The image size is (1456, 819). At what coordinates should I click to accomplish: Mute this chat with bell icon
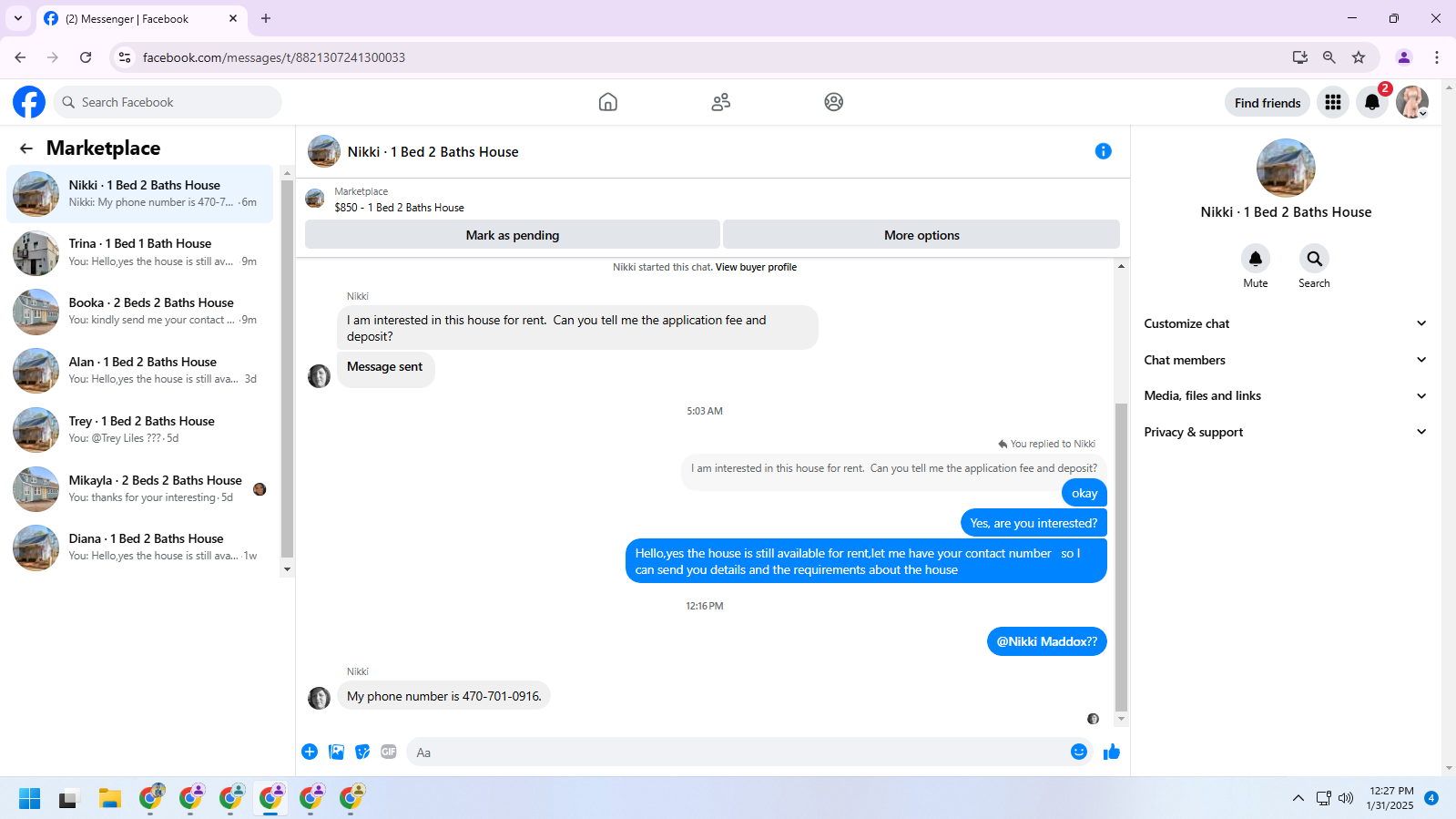coord(1256,259)
